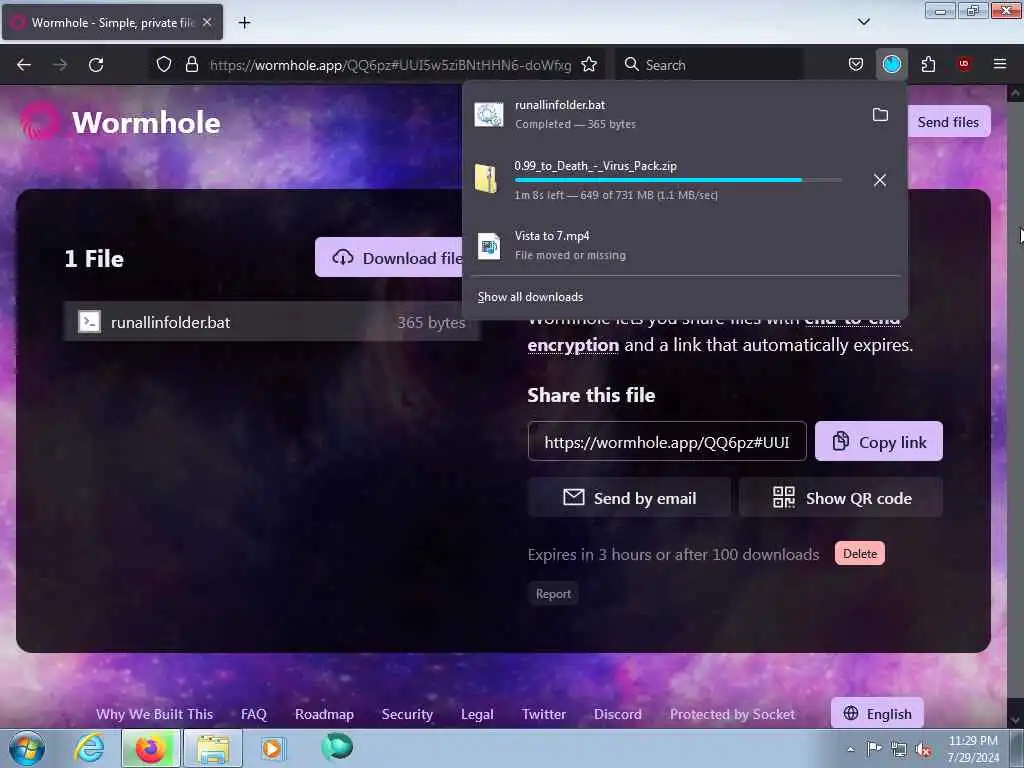Open the Twitter footer link
1024x768 pixels.
(x=543, y=714)
